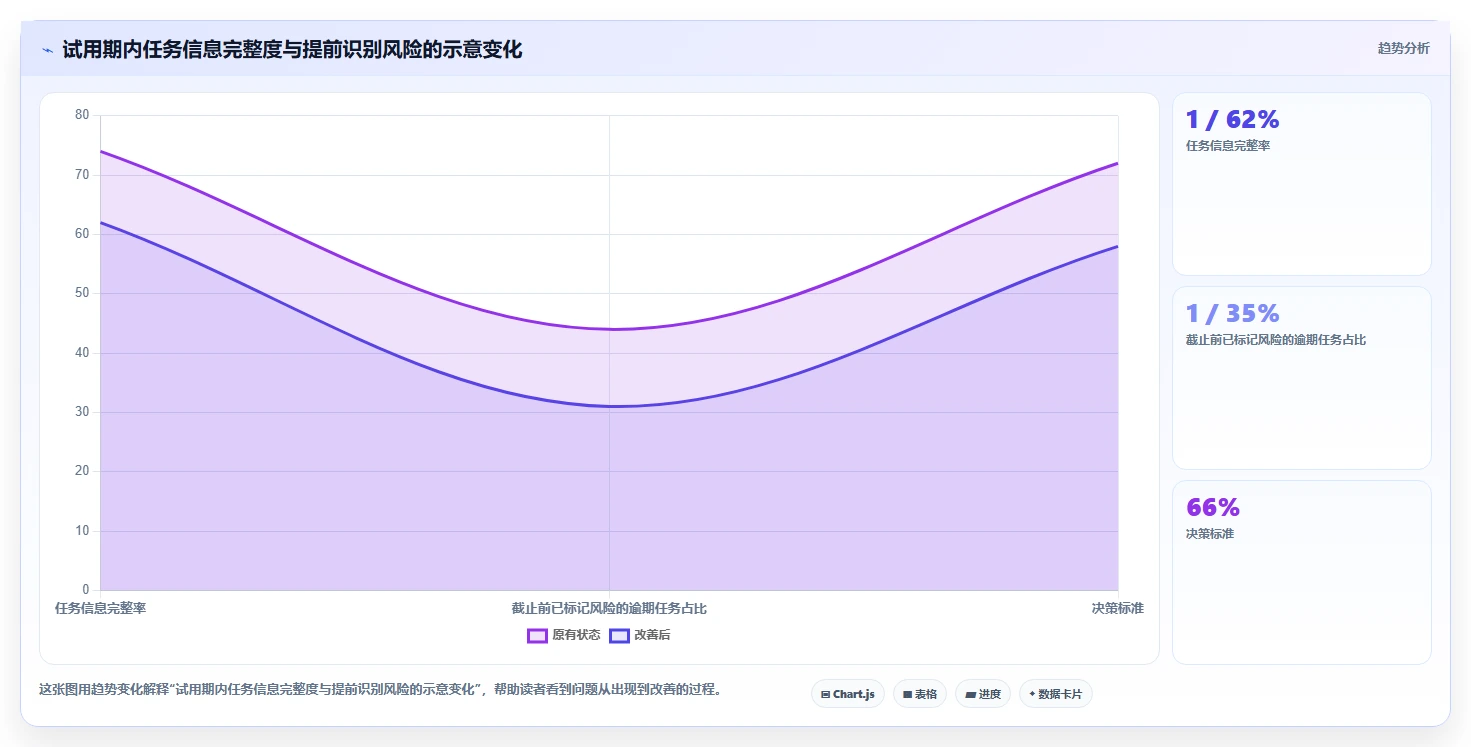1471x747 pixels.
Task: Click the 截止前已标记风险的逾期任务占比 x-axis label
Action: coord(609,608)
